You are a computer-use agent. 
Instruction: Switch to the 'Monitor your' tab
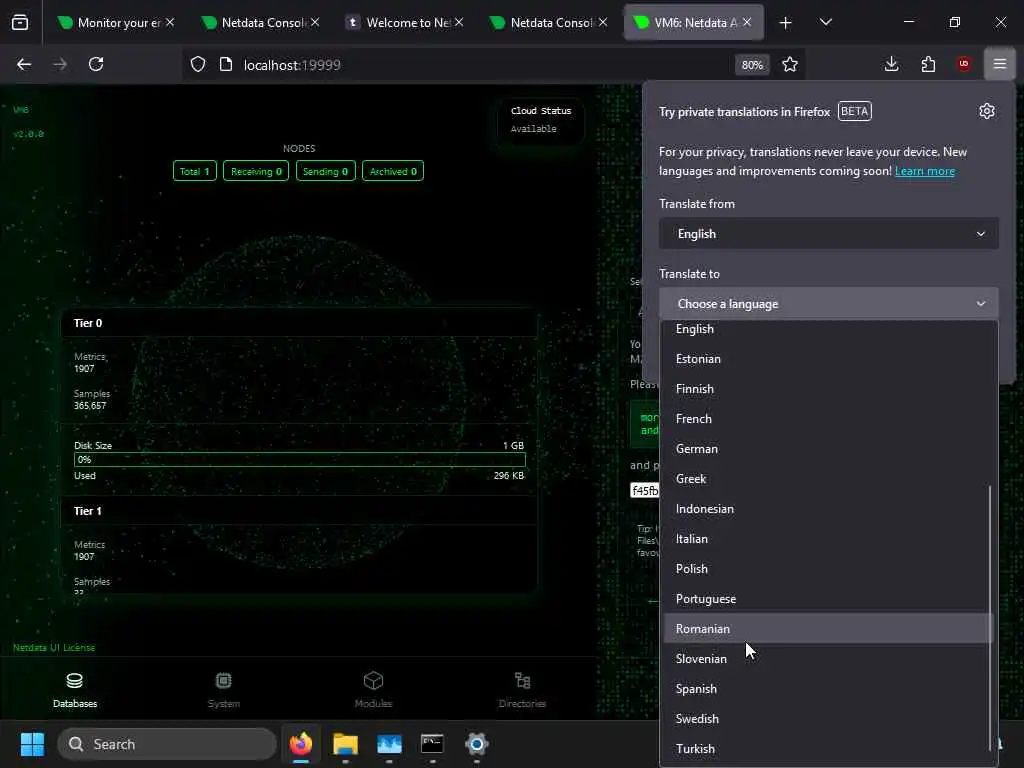tap(116, 22)
